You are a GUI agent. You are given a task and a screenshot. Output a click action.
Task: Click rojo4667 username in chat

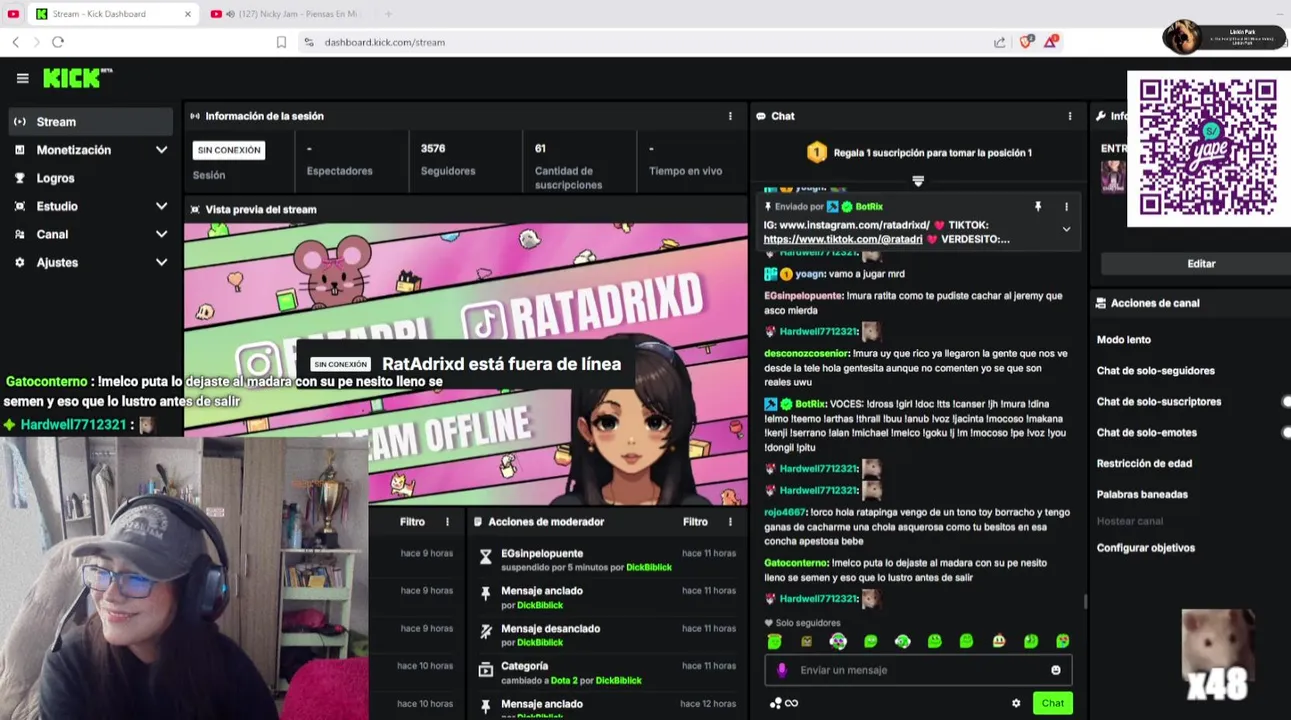[x=784, y=512]
